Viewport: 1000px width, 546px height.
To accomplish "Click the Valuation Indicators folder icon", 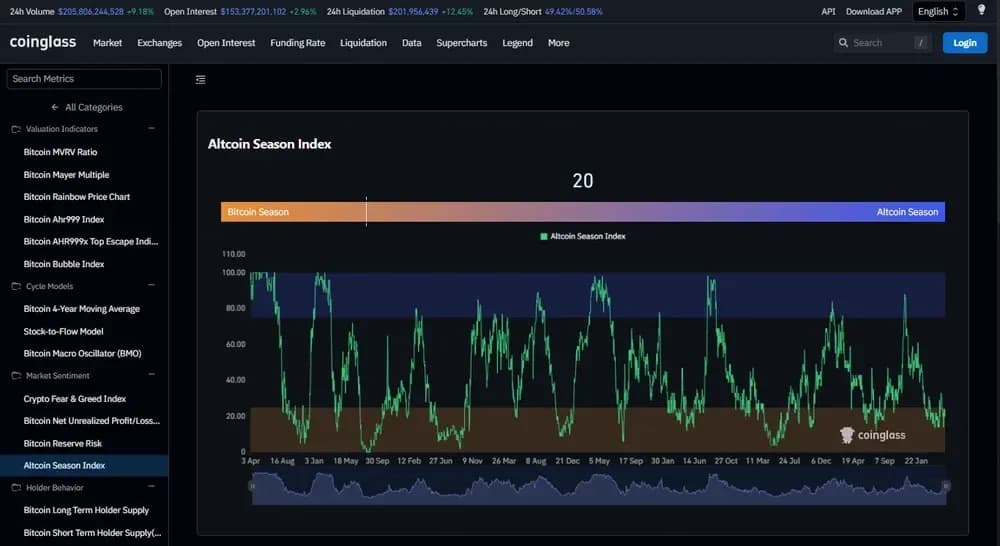I will click(16, 129).
